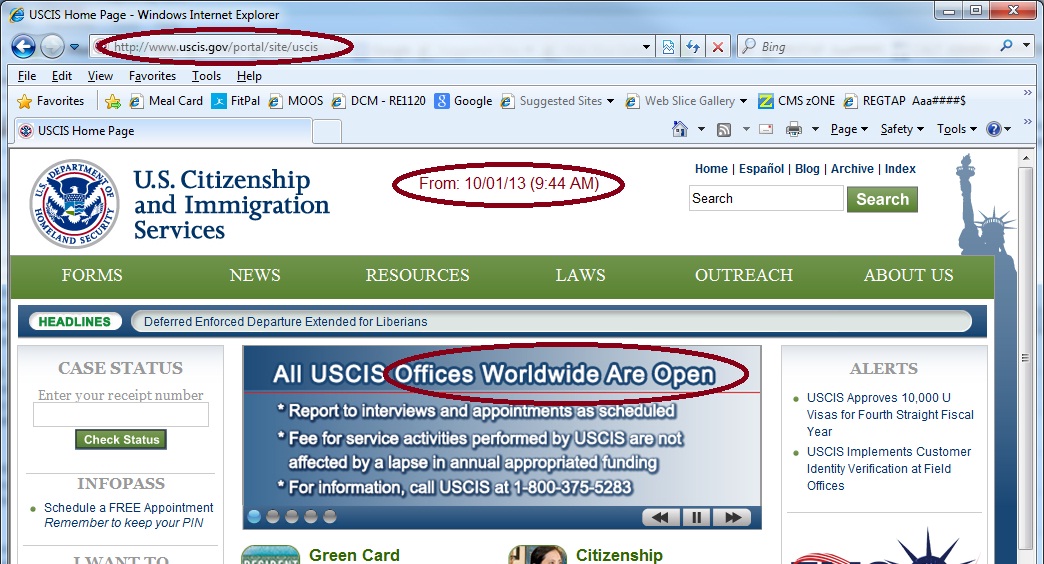Open the Favorites star button
This screenshot has height=564, width=1044.
pos(51,101)
